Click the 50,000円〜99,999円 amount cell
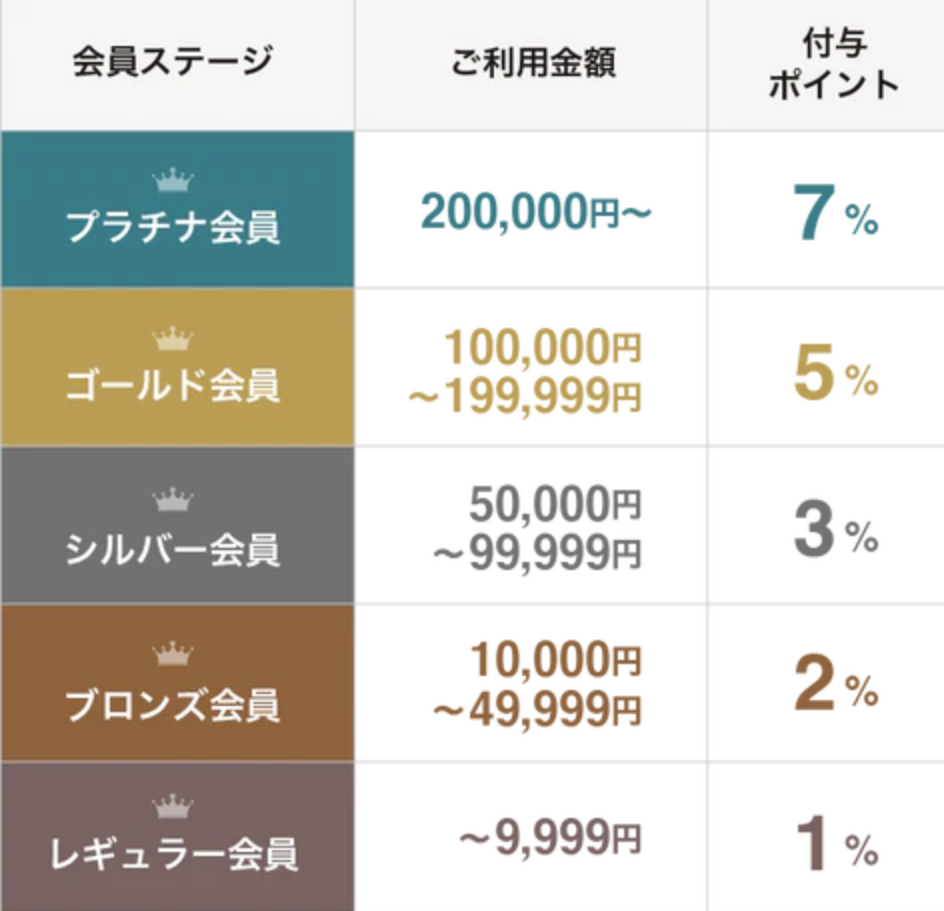The height and width of the screenshot is (911, 944). [538, 528]
